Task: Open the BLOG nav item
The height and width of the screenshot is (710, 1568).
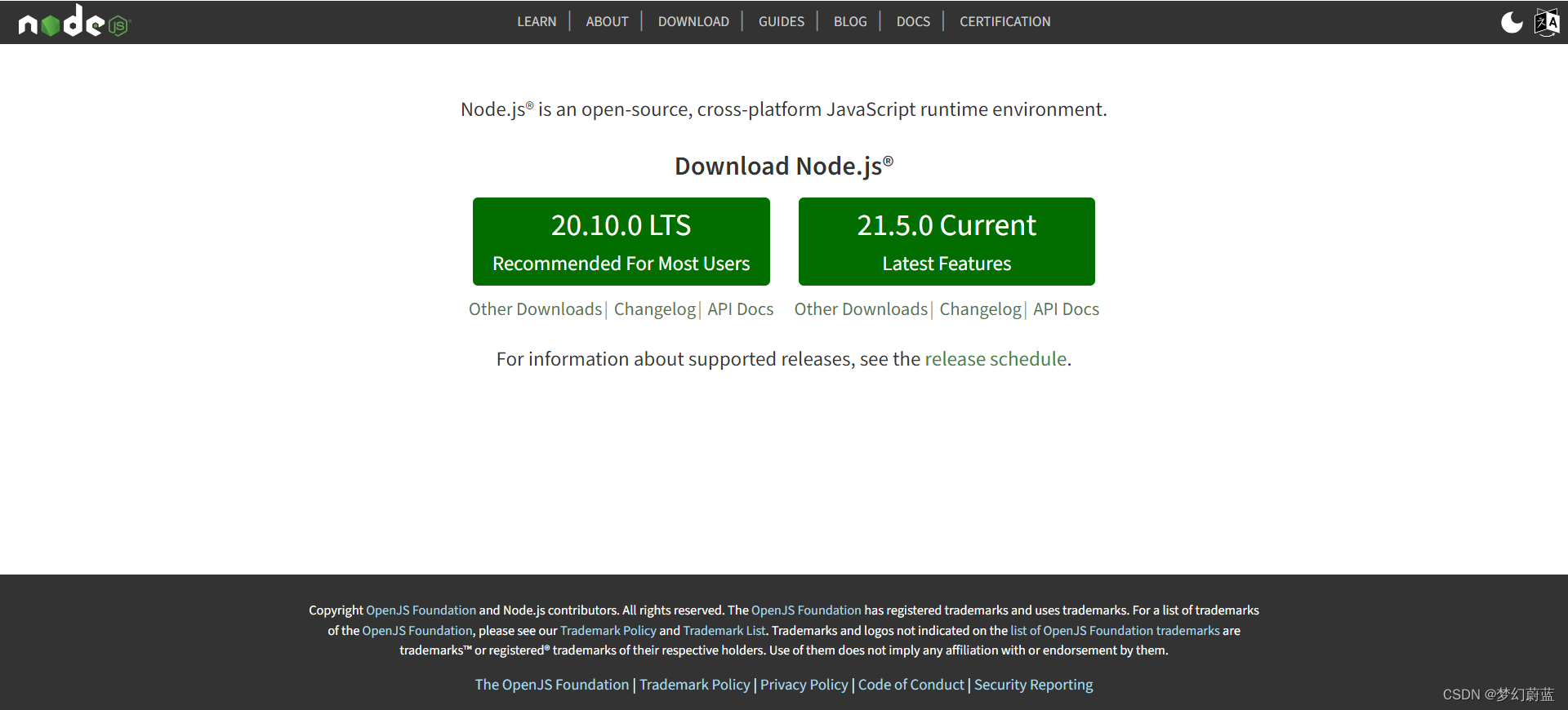Action: tap(850, 22)
